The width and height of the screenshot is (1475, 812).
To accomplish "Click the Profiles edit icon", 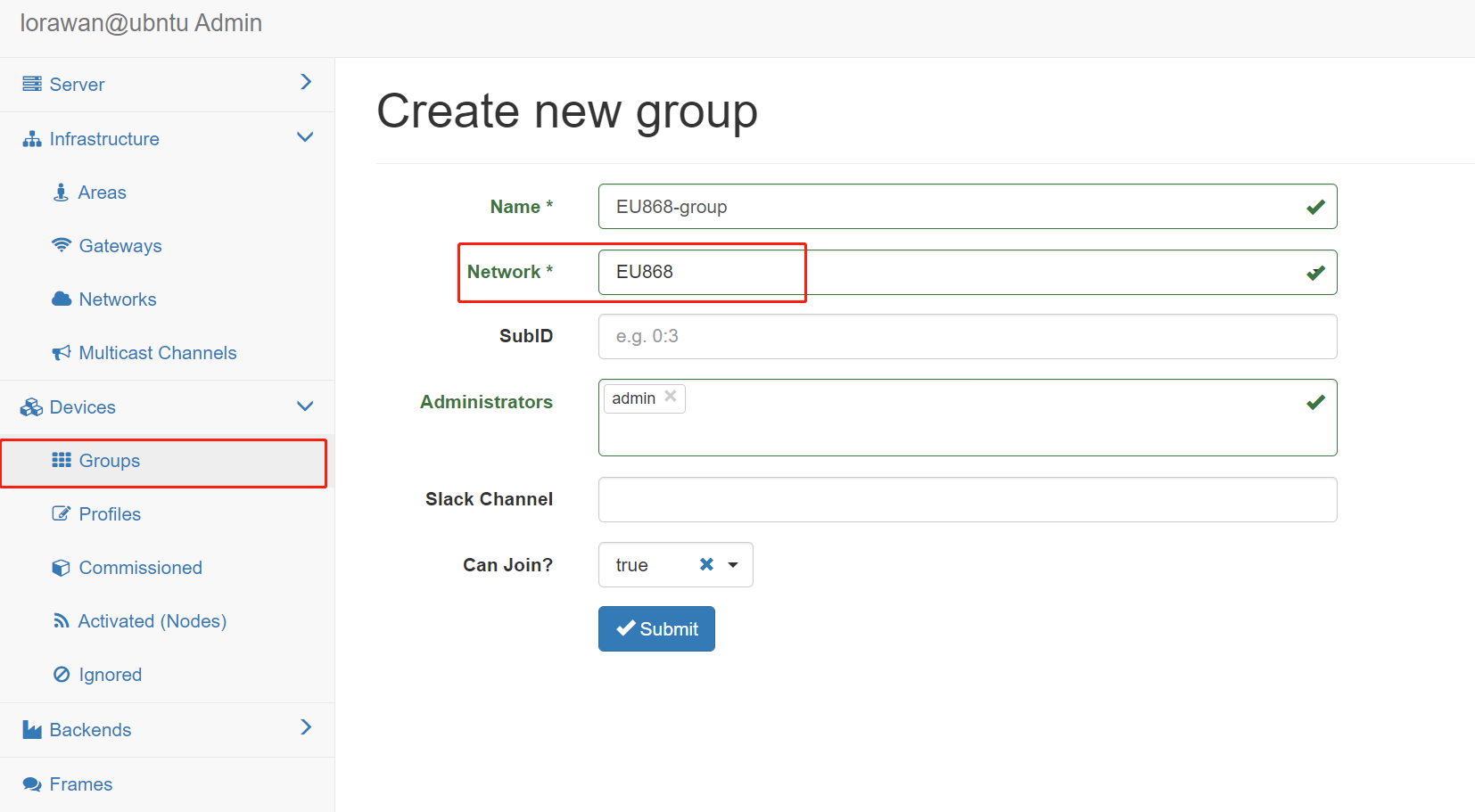I will 62,513.
